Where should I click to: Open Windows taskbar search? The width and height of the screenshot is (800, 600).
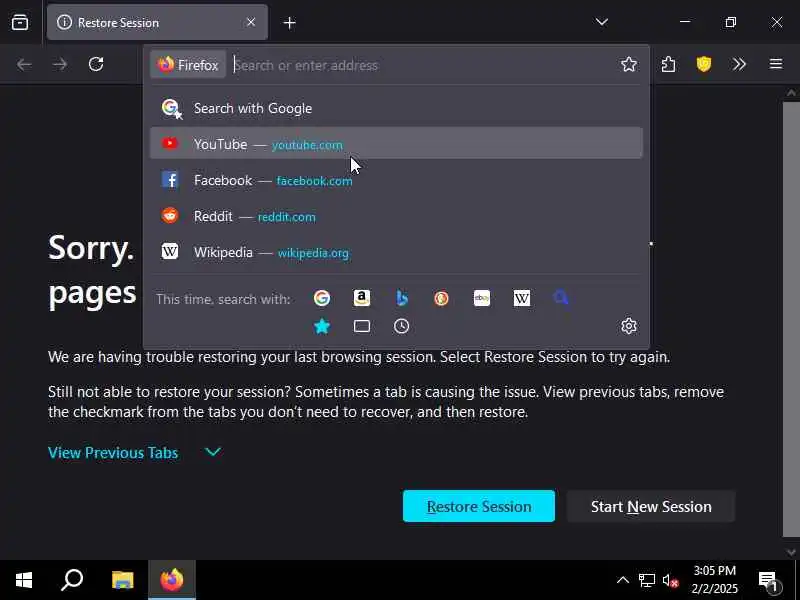[72, 580]
